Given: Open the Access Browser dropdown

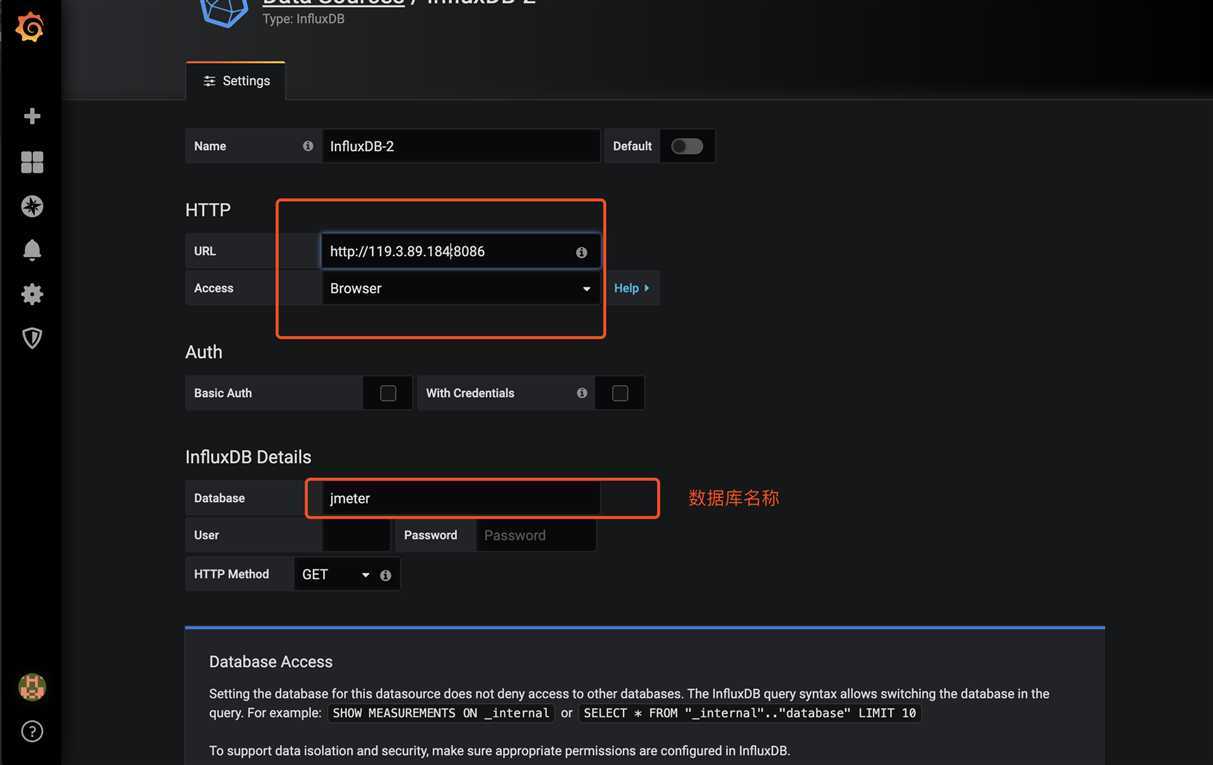Looking at the screenshot, I should click(x=461, y=288).
